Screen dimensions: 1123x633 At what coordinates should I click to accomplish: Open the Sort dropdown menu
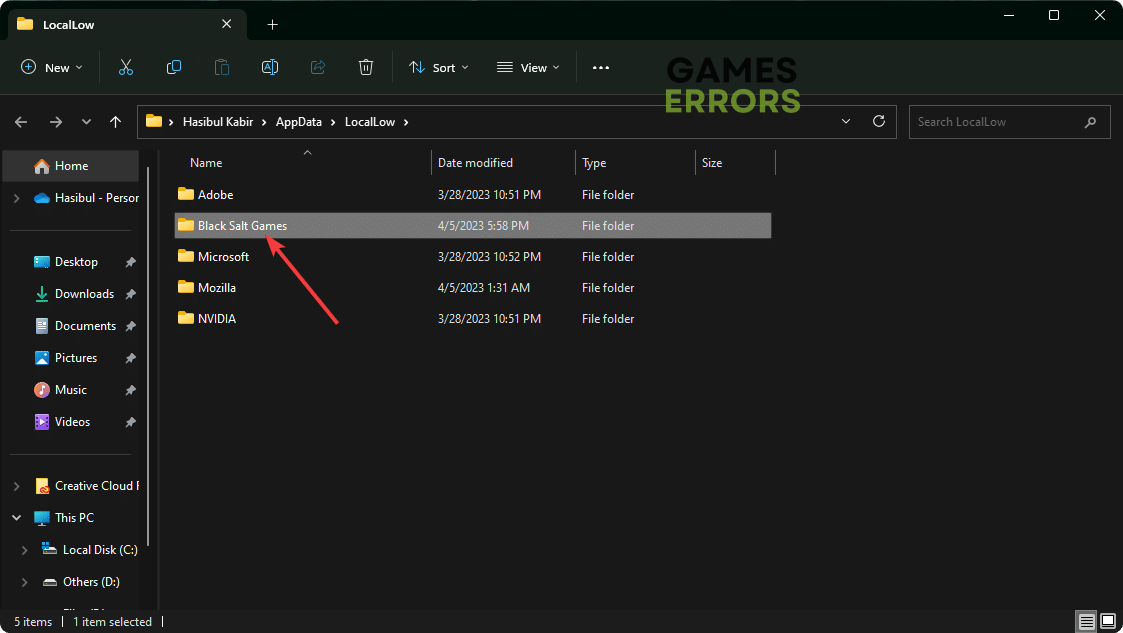tap(438, 67)
